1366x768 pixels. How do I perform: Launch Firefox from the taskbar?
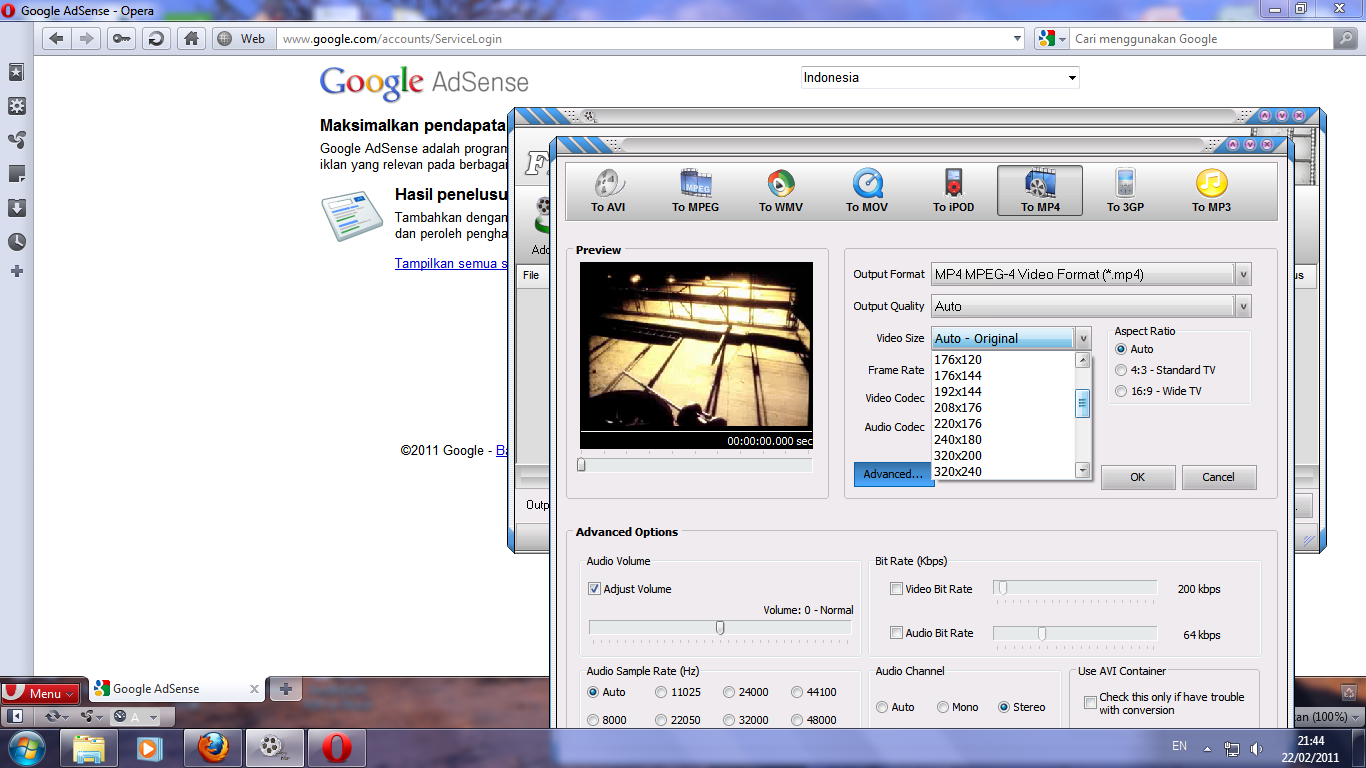click(x=212, y=747)
